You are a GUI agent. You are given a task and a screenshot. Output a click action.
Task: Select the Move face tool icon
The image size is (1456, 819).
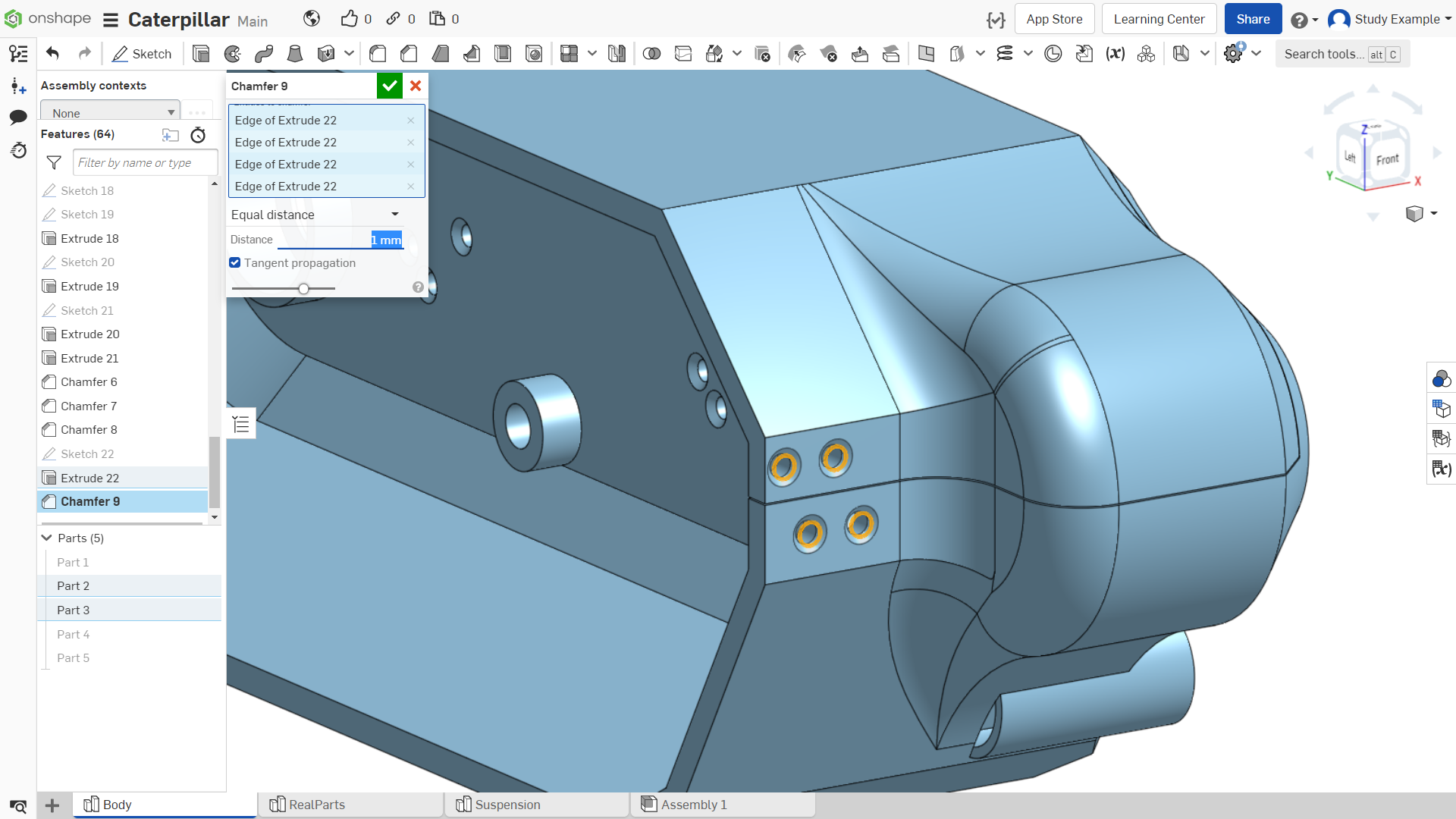pos(860,54)
